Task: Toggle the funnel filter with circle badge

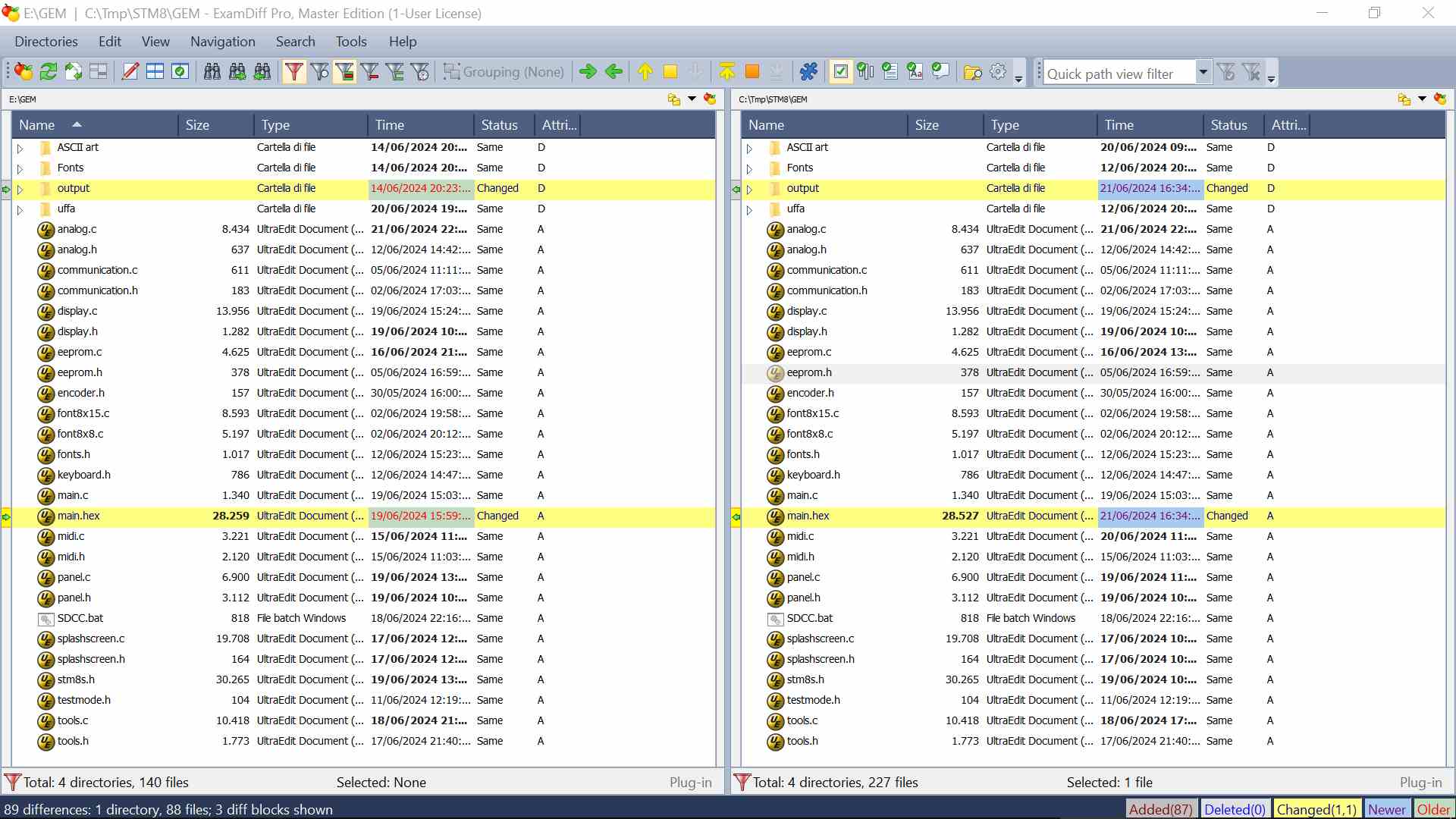Action: 320,72
